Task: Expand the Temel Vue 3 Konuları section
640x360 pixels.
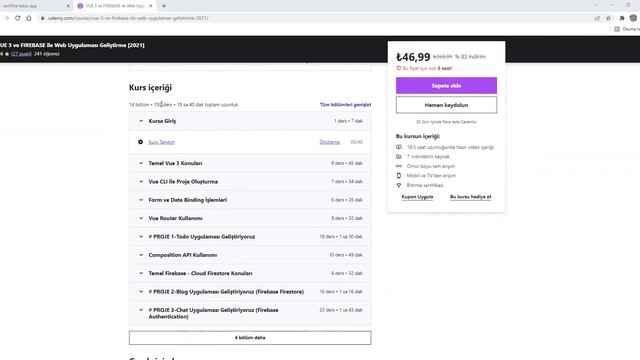Action: (x=250, y=163)
